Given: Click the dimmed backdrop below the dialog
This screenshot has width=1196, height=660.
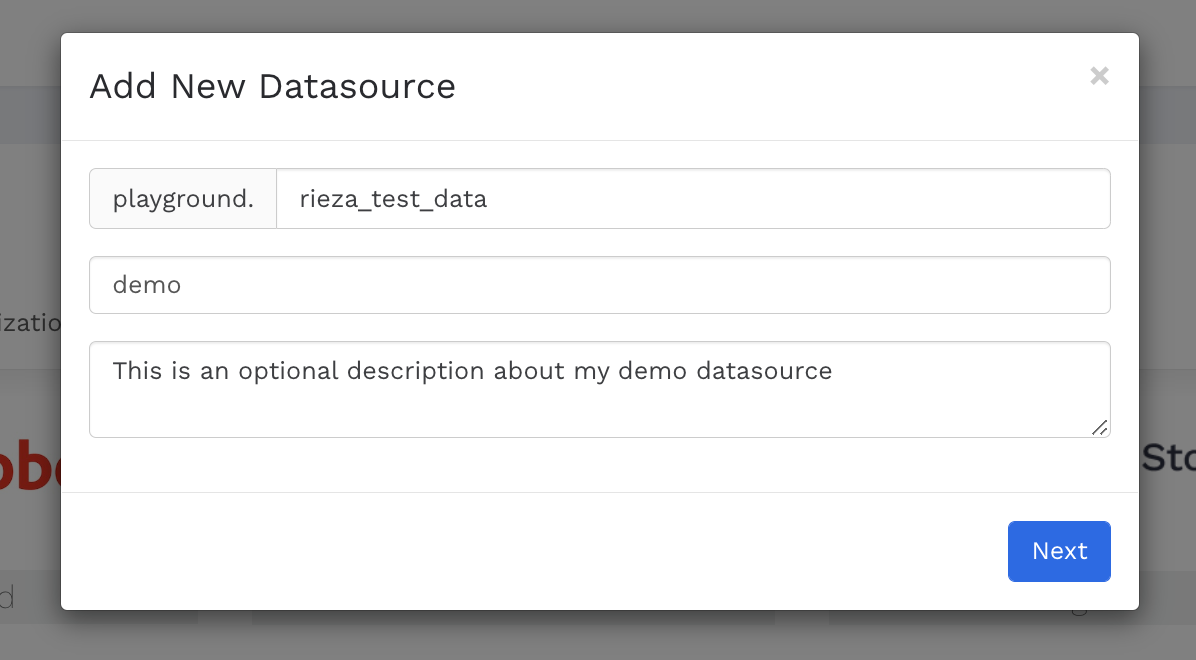Looking at the screenshot, I should [600, 636].
